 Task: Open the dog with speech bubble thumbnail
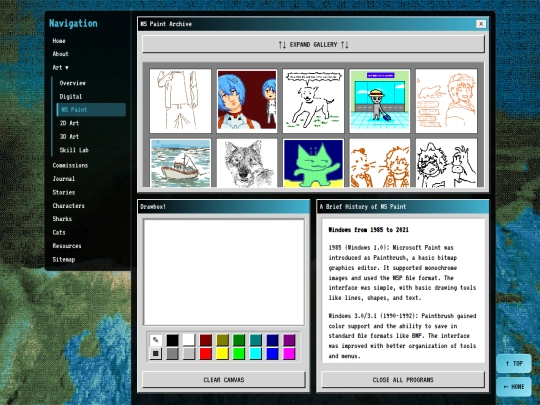pyautogui.click(x=313, y=101)
